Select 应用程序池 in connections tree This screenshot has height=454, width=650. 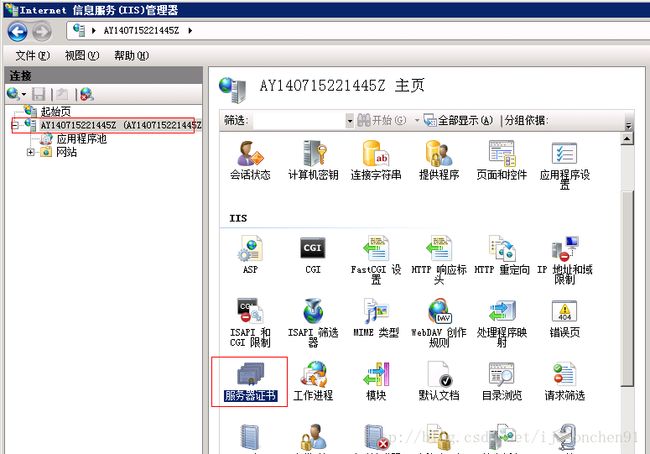[x=82, y=139]
